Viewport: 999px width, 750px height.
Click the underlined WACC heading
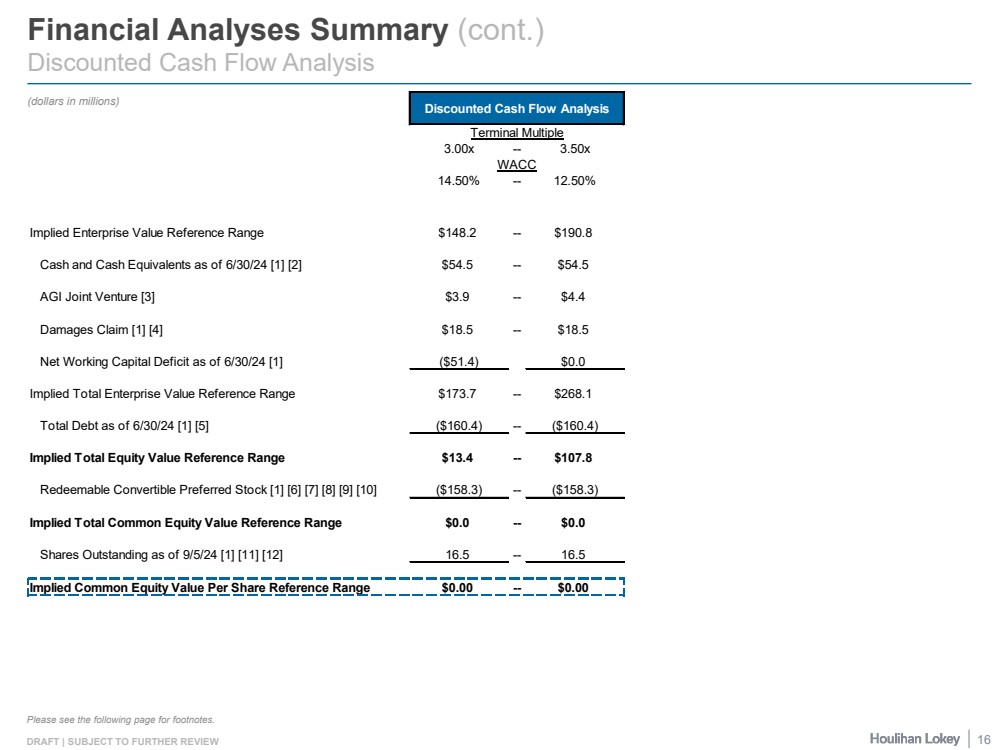click(516, 165)
